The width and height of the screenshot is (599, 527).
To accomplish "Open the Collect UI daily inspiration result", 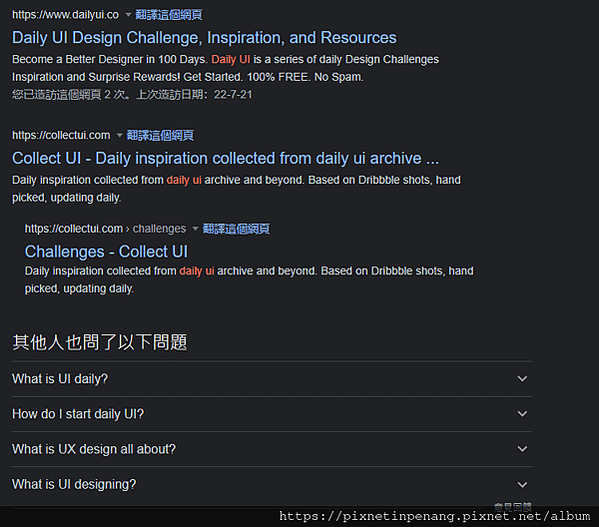I will 225,158.
